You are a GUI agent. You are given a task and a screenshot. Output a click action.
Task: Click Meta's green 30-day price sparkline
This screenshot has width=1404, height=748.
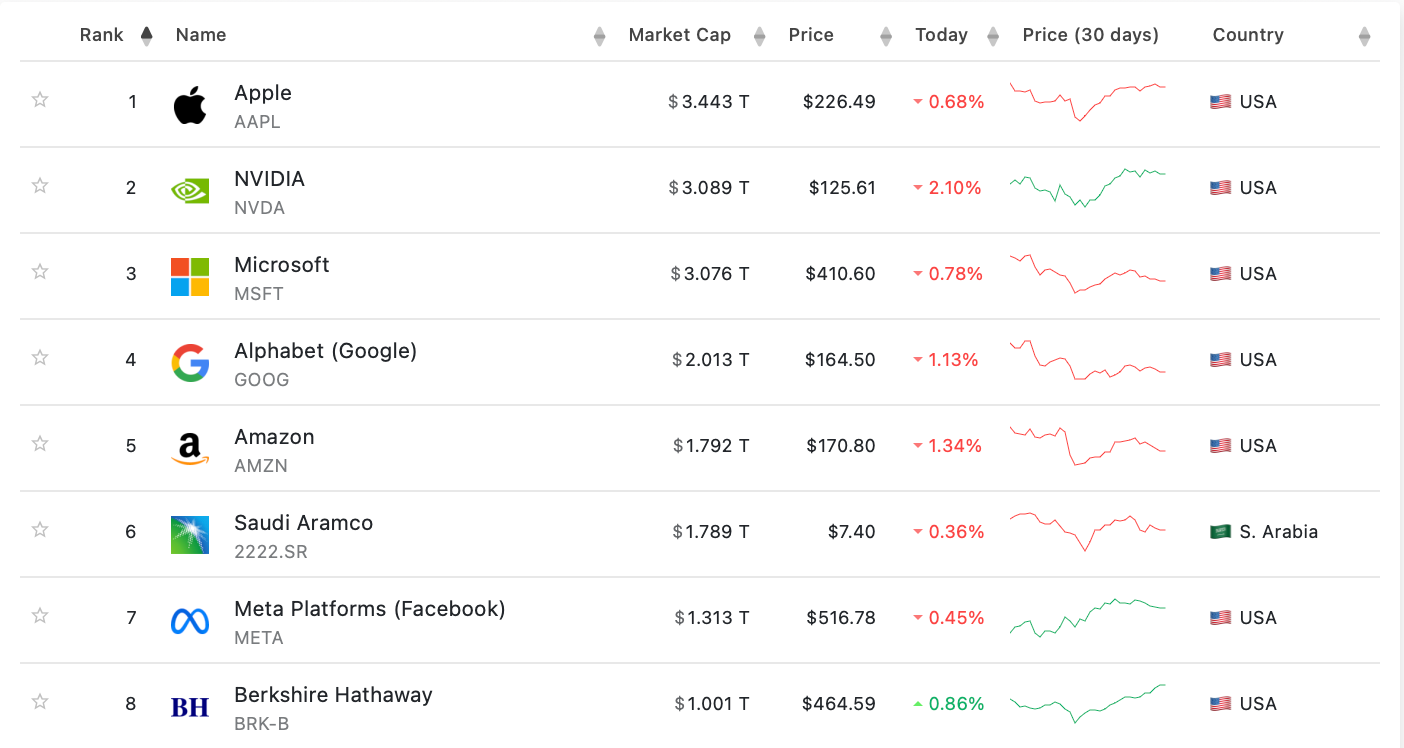pos(1087,617)
